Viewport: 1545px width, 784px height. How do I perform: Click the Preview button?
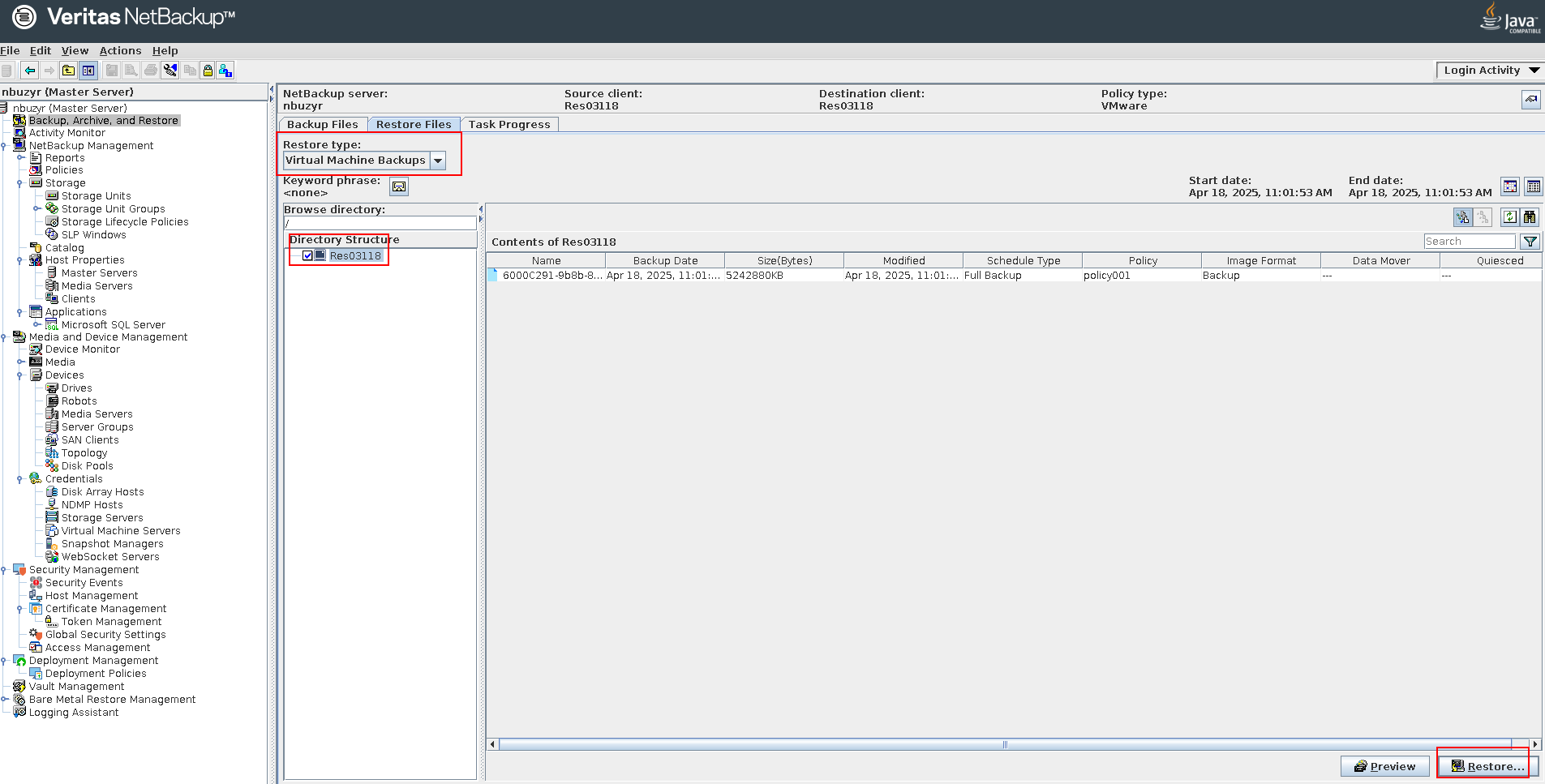click(x=1385, y=766)
